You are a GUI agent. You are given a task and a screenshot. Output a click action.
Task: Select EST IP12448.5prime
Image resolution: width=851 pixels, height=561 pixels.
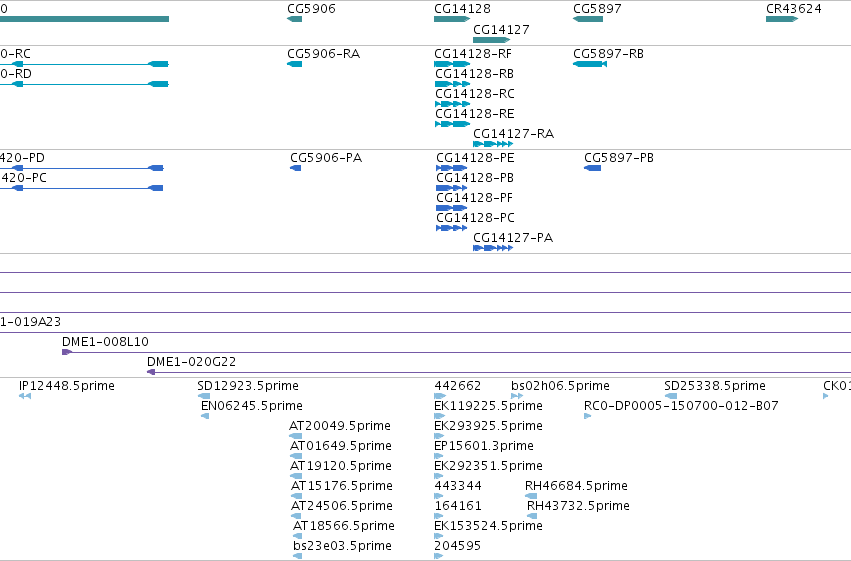[67, 386]
